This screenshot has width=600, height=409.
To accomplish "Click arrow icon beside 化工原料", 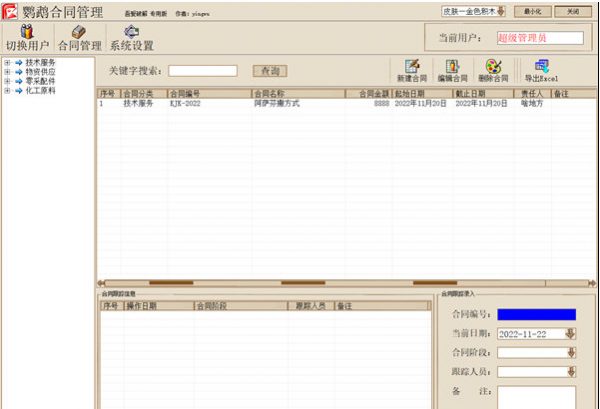I will coord(19,91).
